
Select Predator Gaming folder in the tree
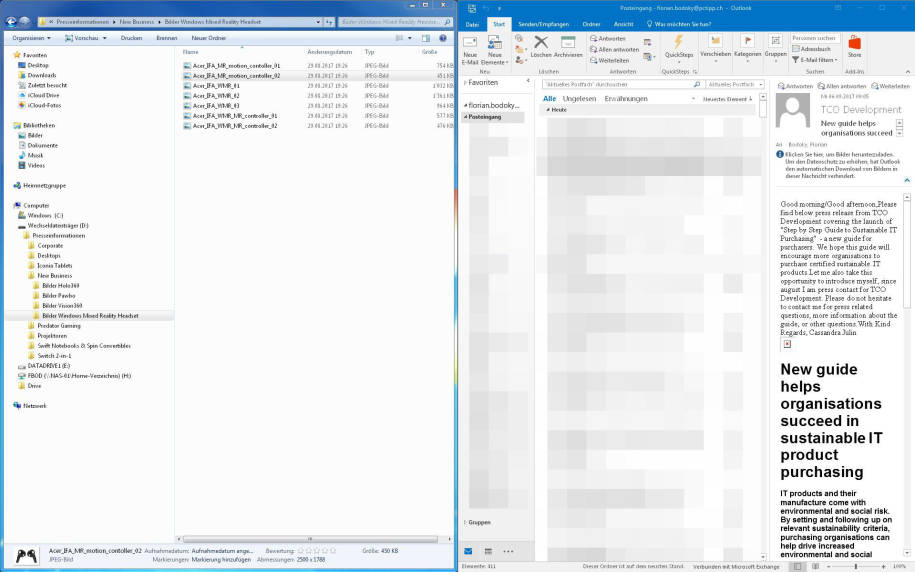click(58, 326)
